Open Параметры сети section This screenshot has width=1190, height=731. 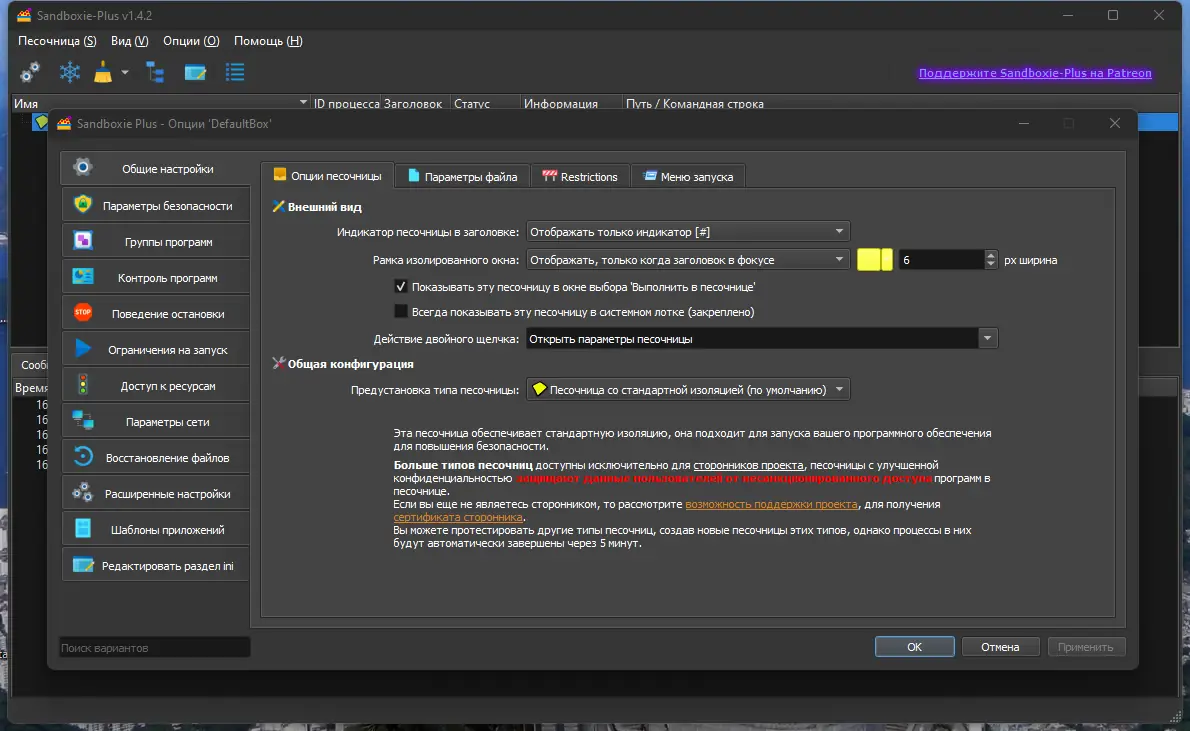[x=156, y=422]
